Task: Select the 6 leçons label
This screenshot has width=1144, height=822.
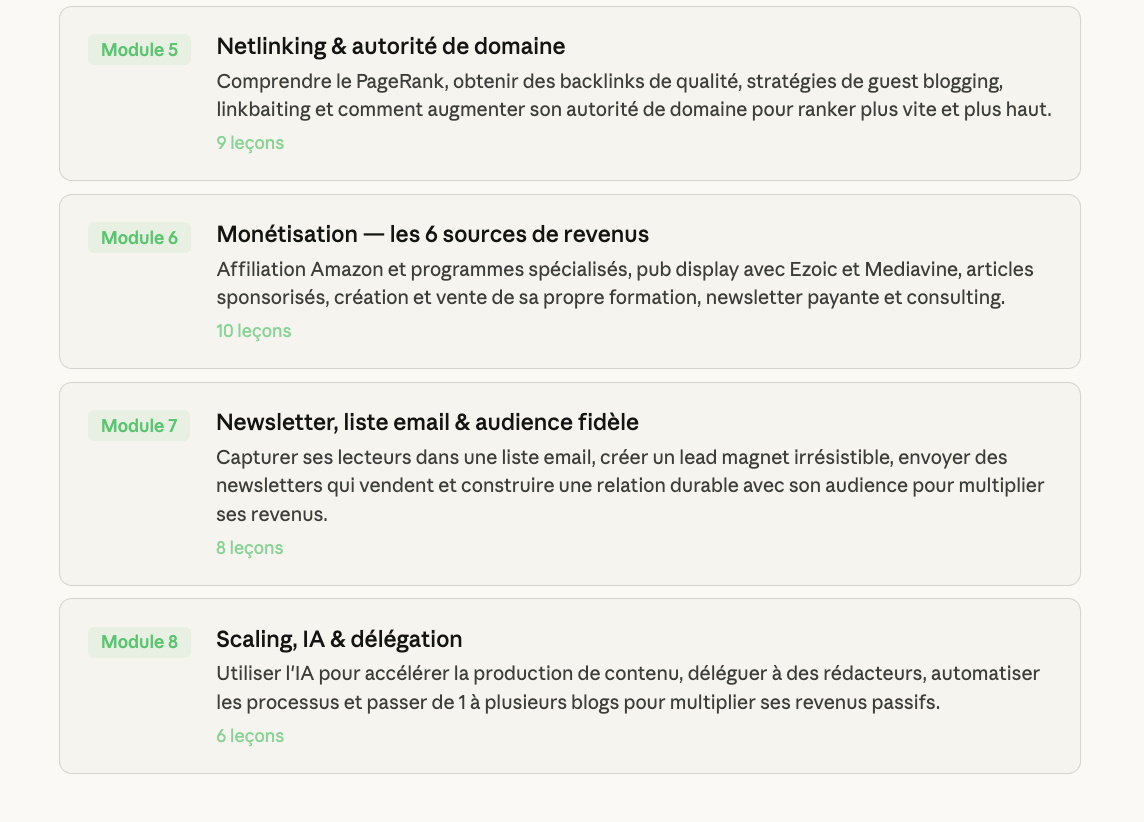Action: [x=250, y=736]
